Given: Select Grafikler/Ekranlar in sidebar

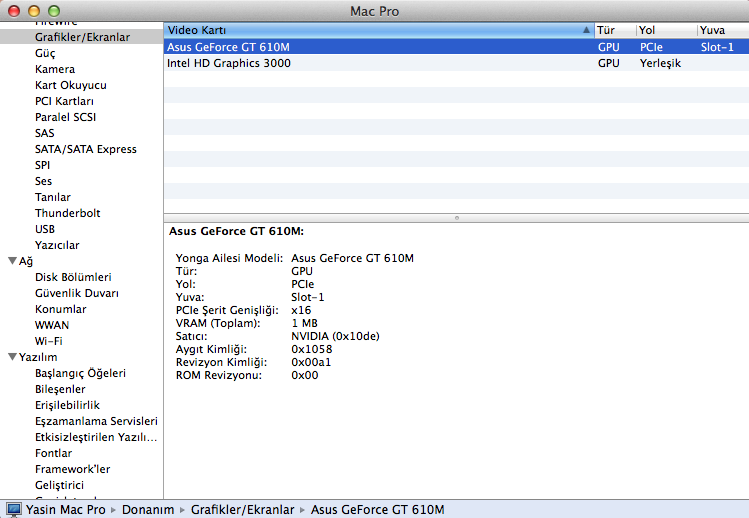Looking at the screenshot, I should pos(82,37).
